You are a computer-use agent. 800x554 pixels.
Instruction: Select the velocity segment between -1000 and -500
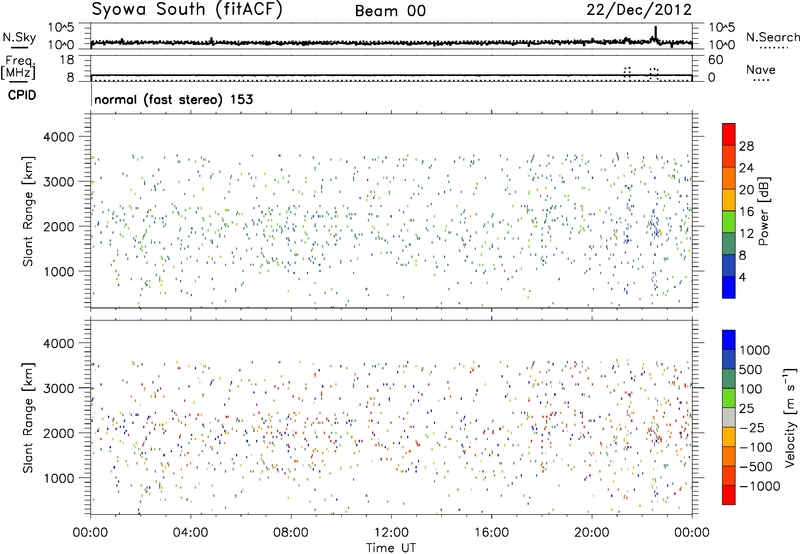click(x=729, y=475)
